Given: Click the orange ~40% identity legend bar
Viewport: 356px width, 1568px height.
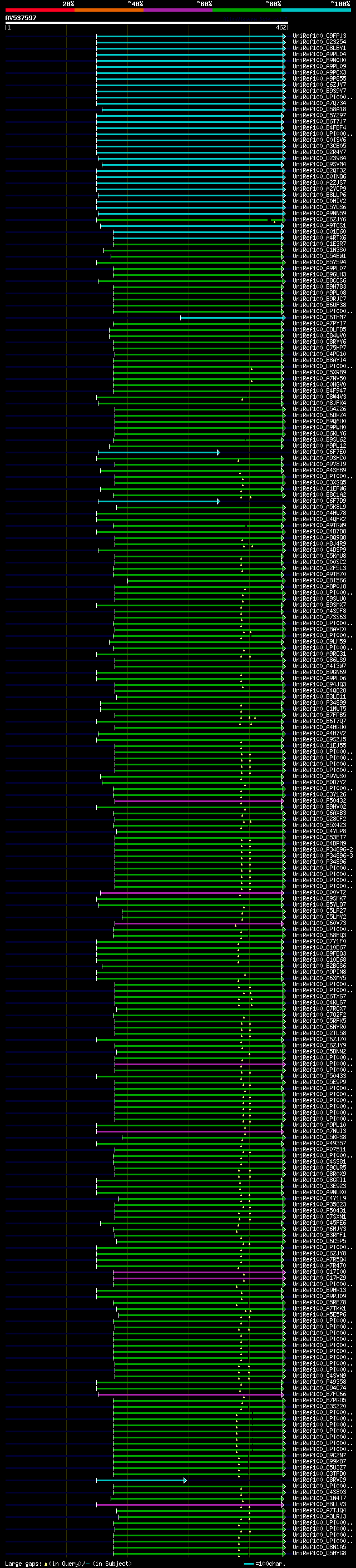Looking at the screenshot, I should click(109, 10).
